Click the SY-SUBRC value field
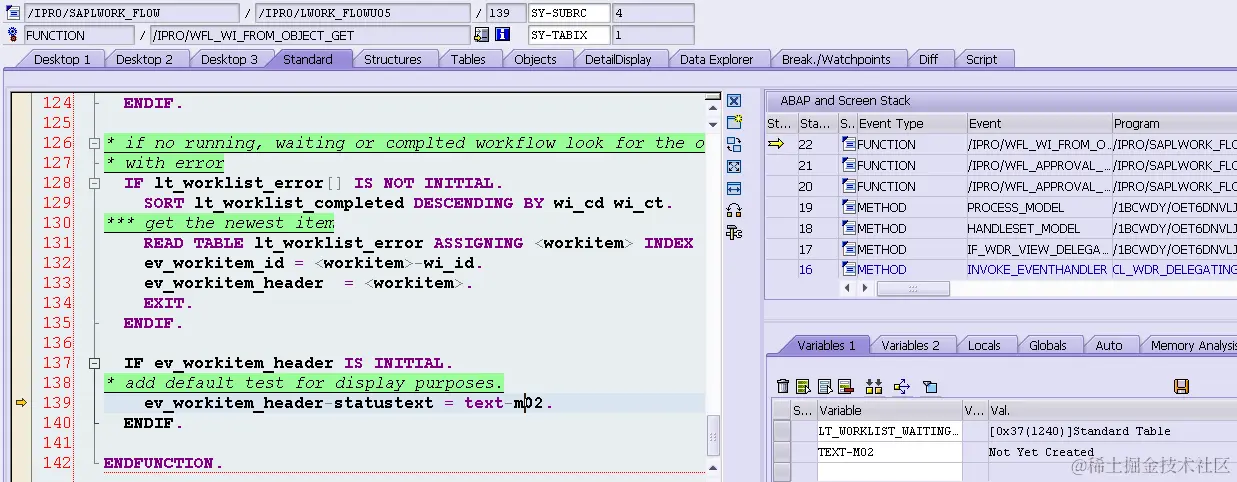1237x482 pixels. click(x=653, y=13)
